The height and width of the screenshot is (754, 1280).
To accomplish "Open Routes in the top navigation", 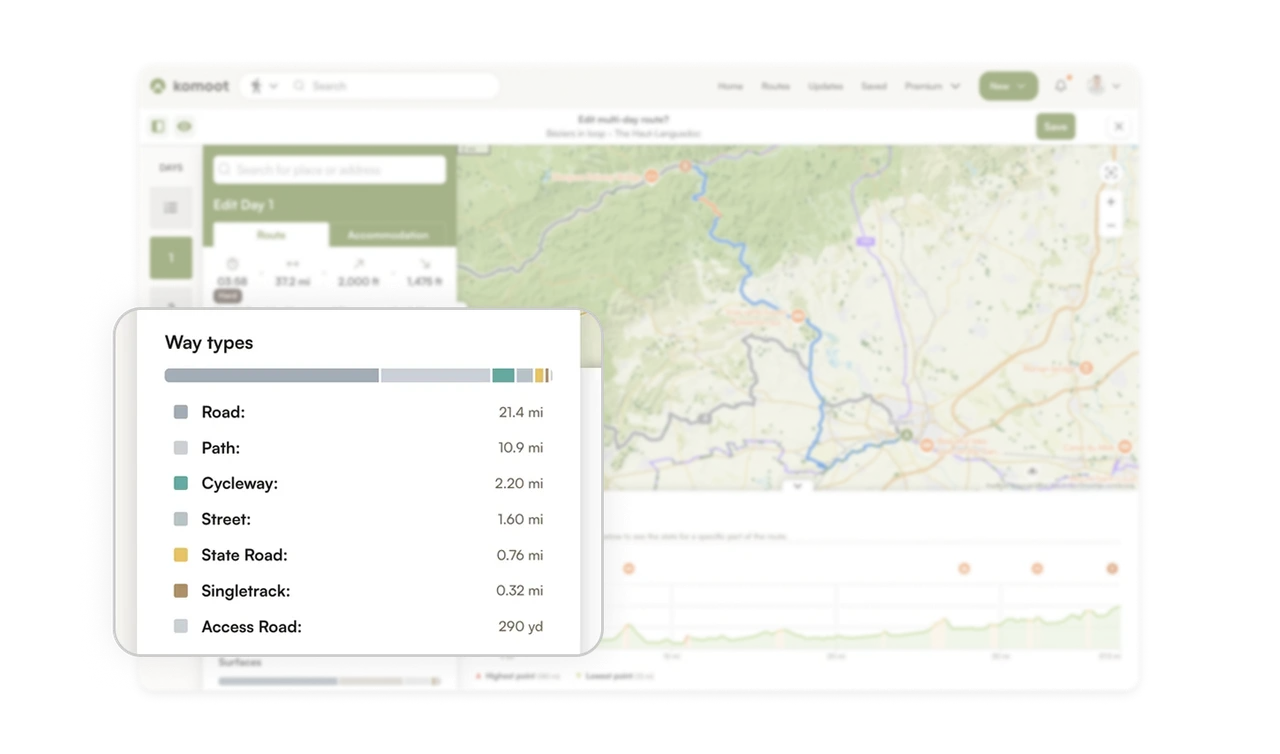I will 775,86.
